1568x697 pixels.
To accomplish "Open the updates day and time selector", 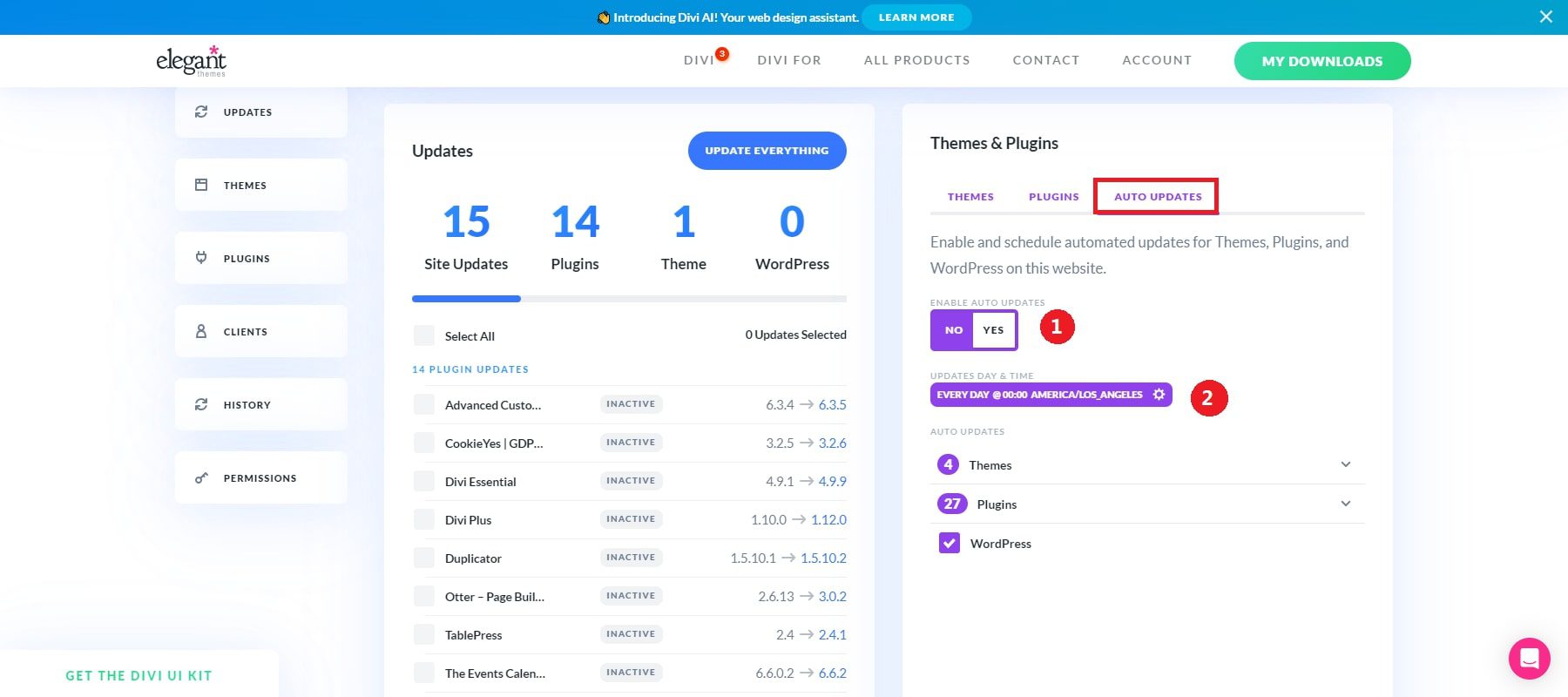I will (1051, 395).
